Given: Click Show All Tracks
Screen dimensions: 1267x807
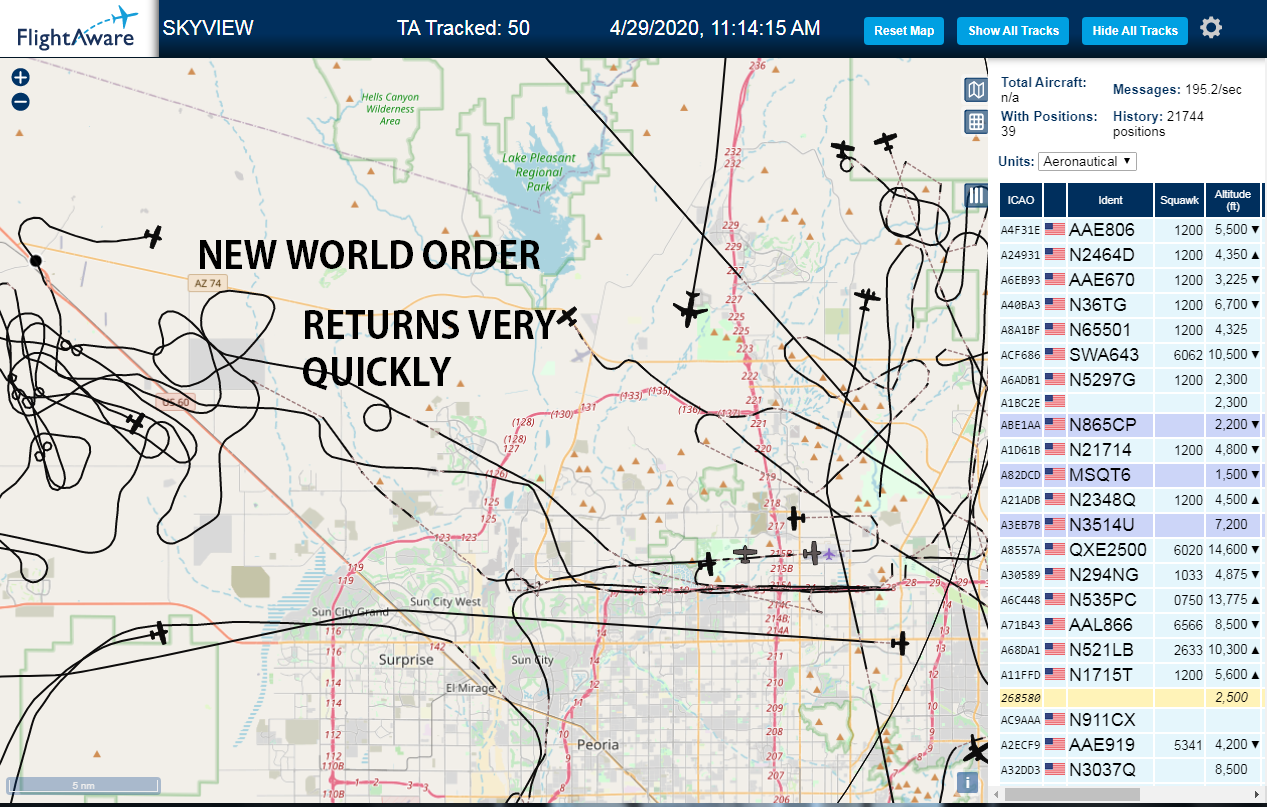Looking at the screenshot, I should click(1013, 31).
